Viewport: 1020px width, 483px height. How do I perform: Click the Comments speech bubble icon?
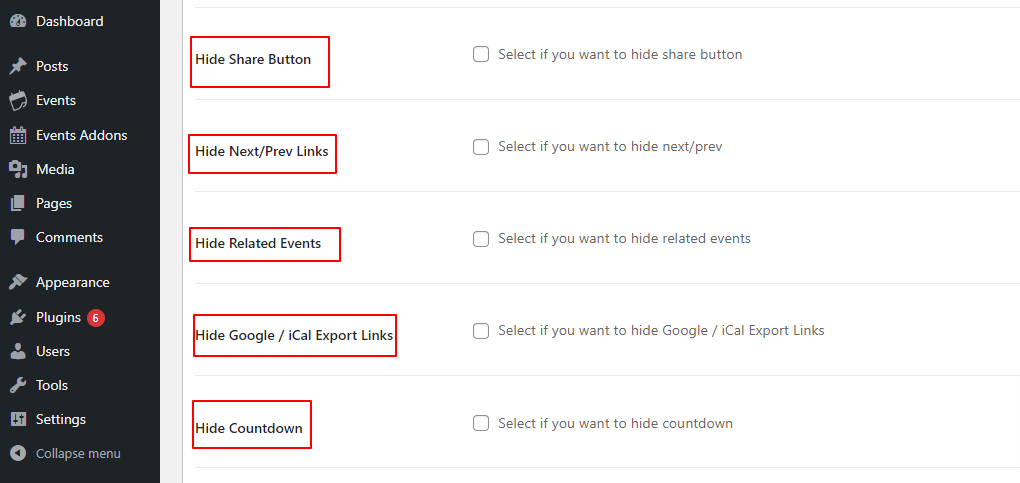[x=18, y=238]
